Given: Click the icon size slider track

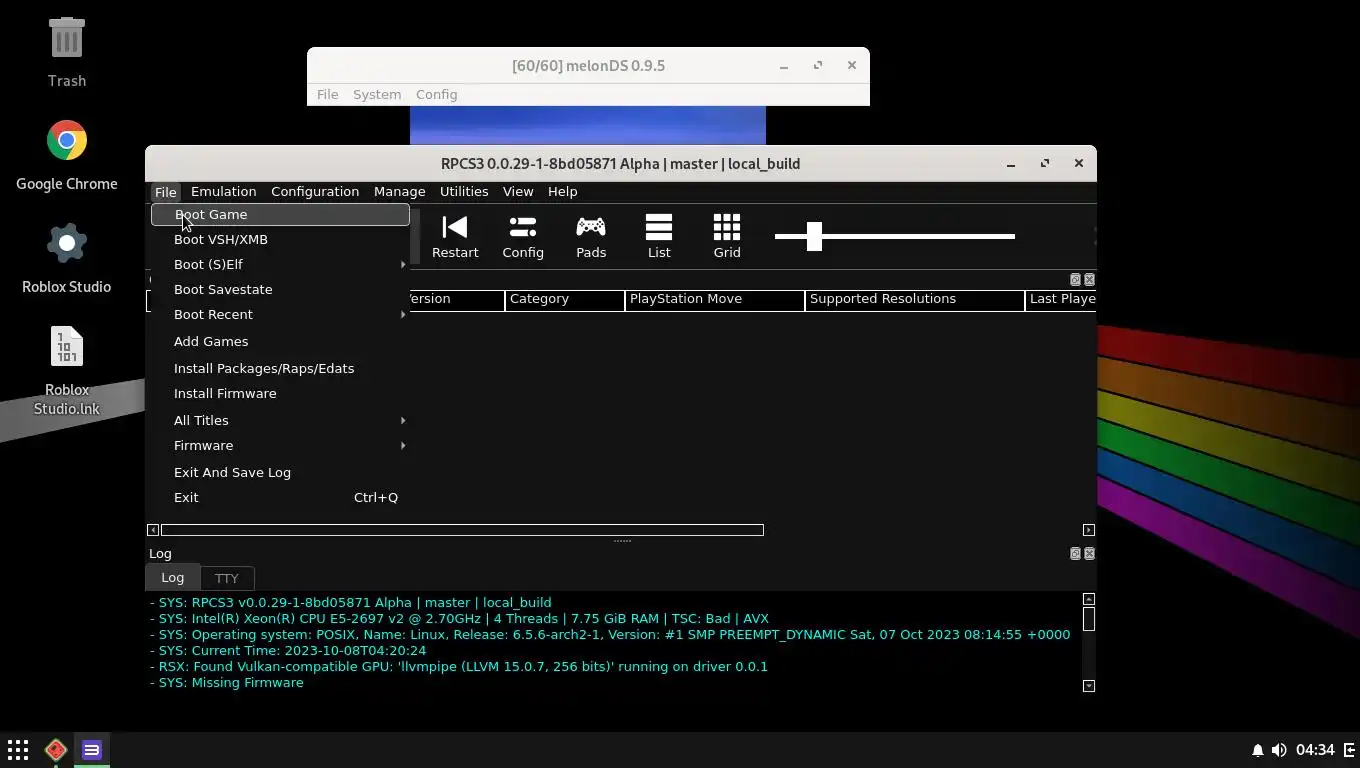Looking at the screenshot, I should pyautogui.click(x=895, y=236).
